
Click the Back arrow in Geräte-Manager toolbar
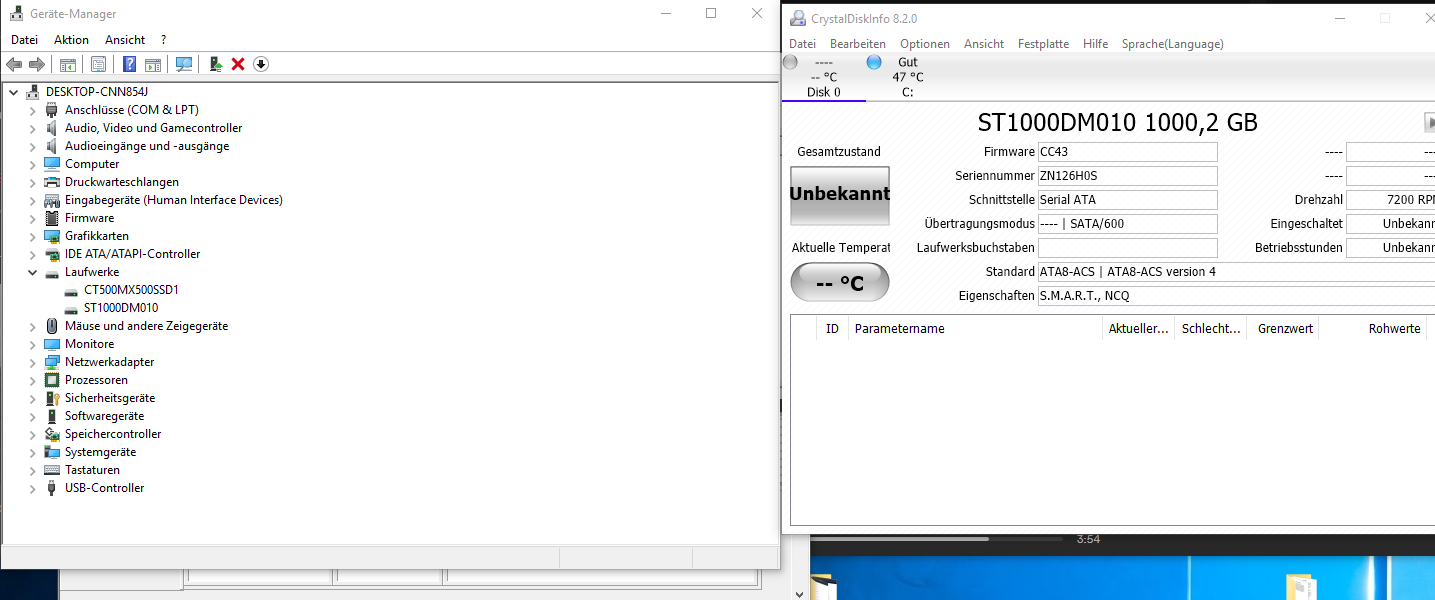(x=14, y=64)
